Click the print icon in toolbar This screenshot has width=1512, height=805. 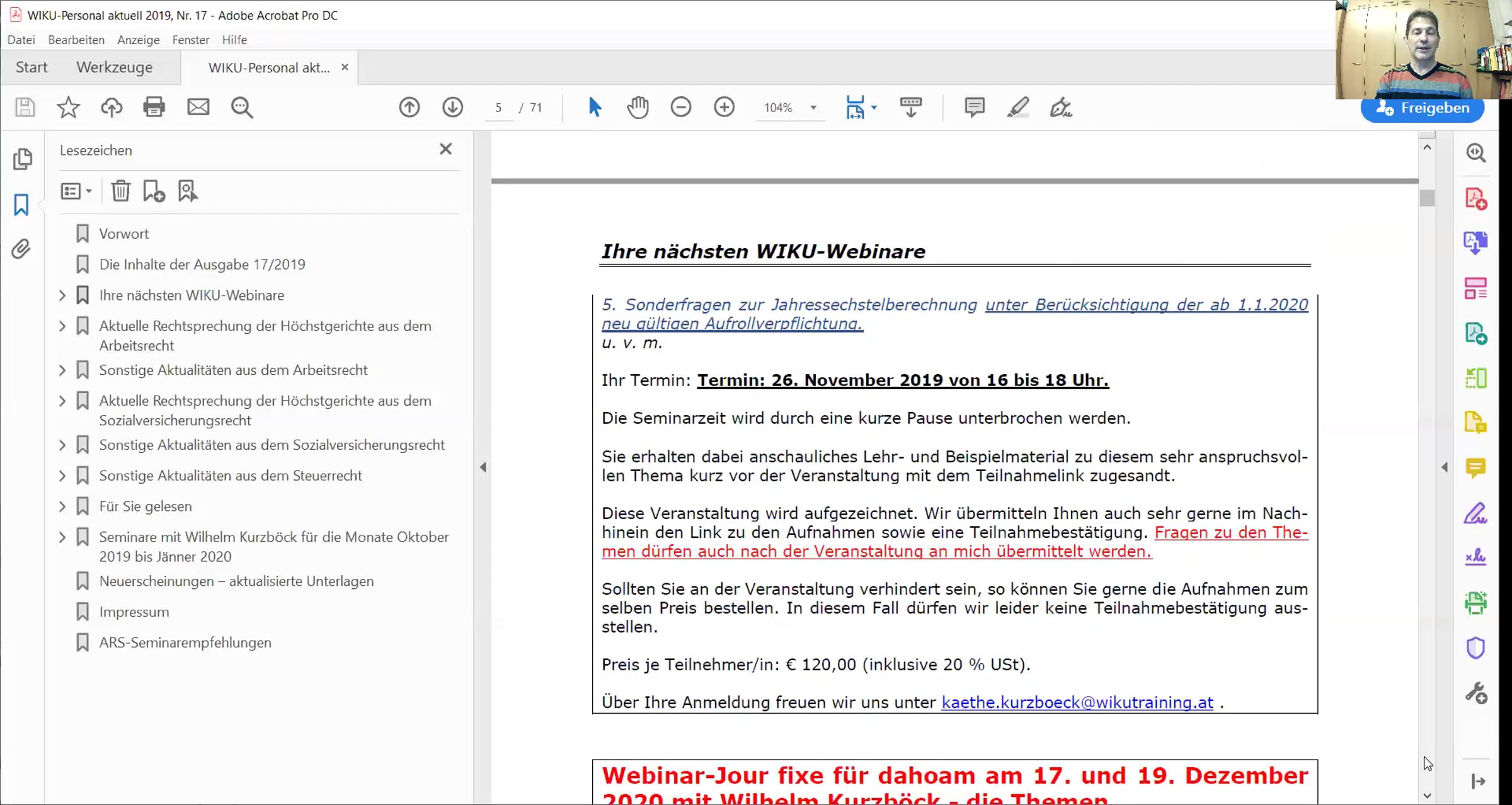[154, 108]
